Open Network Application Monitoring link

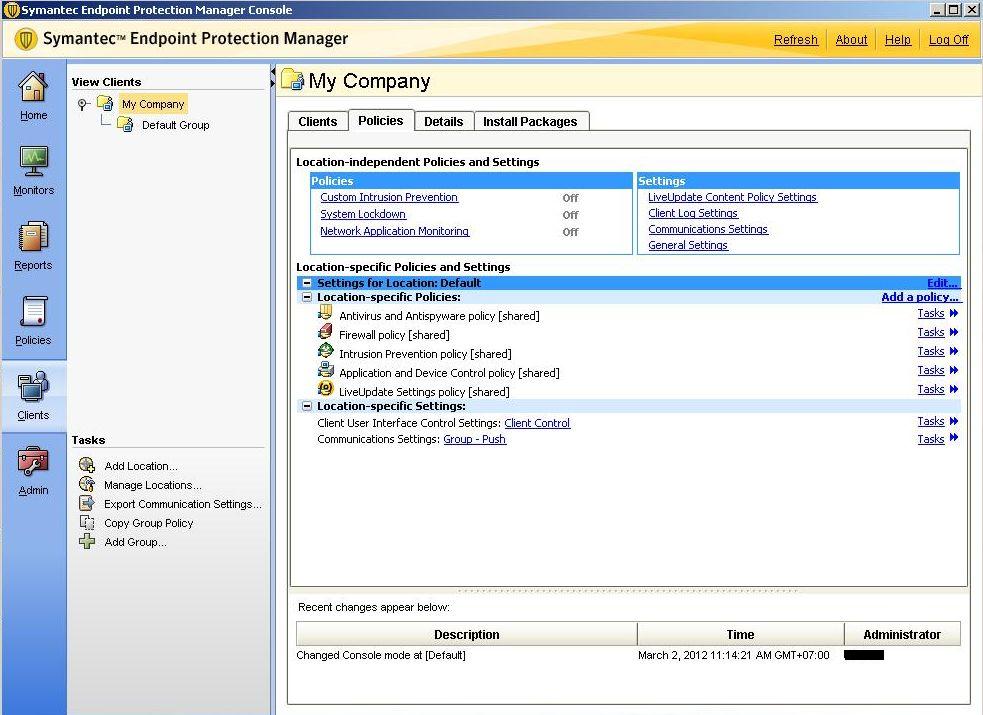[394, 231]
